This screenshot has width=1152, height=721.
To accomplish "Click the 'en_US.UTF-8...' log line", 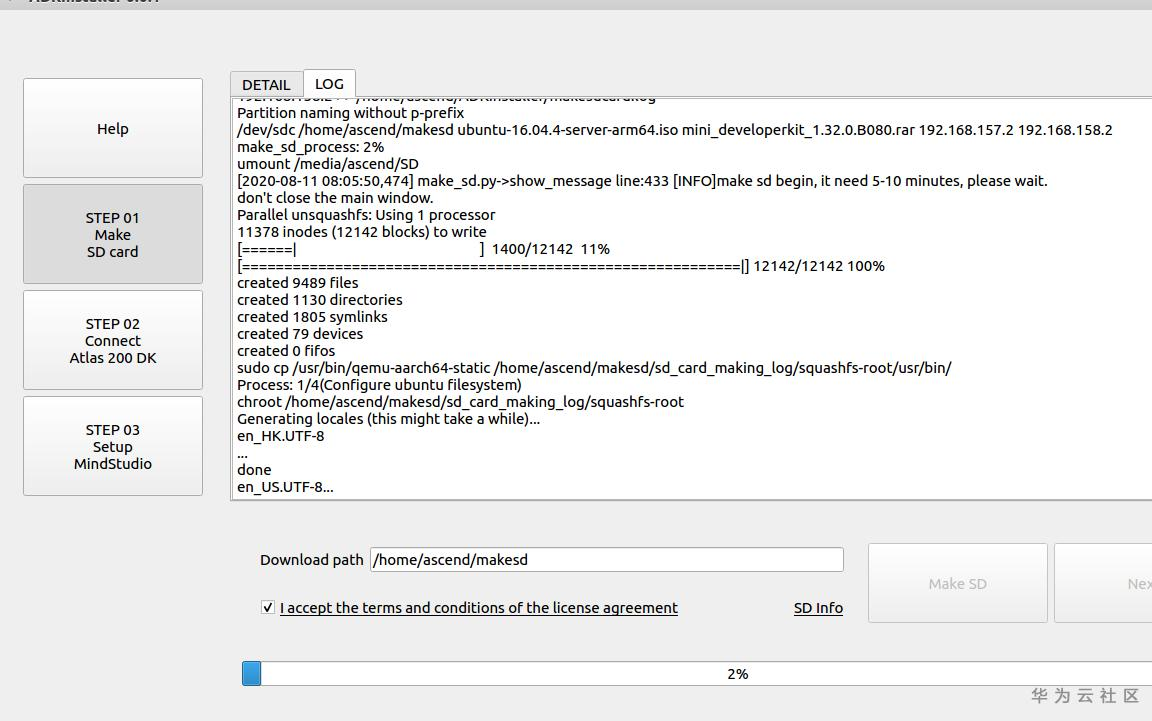I will click(285, 487).
